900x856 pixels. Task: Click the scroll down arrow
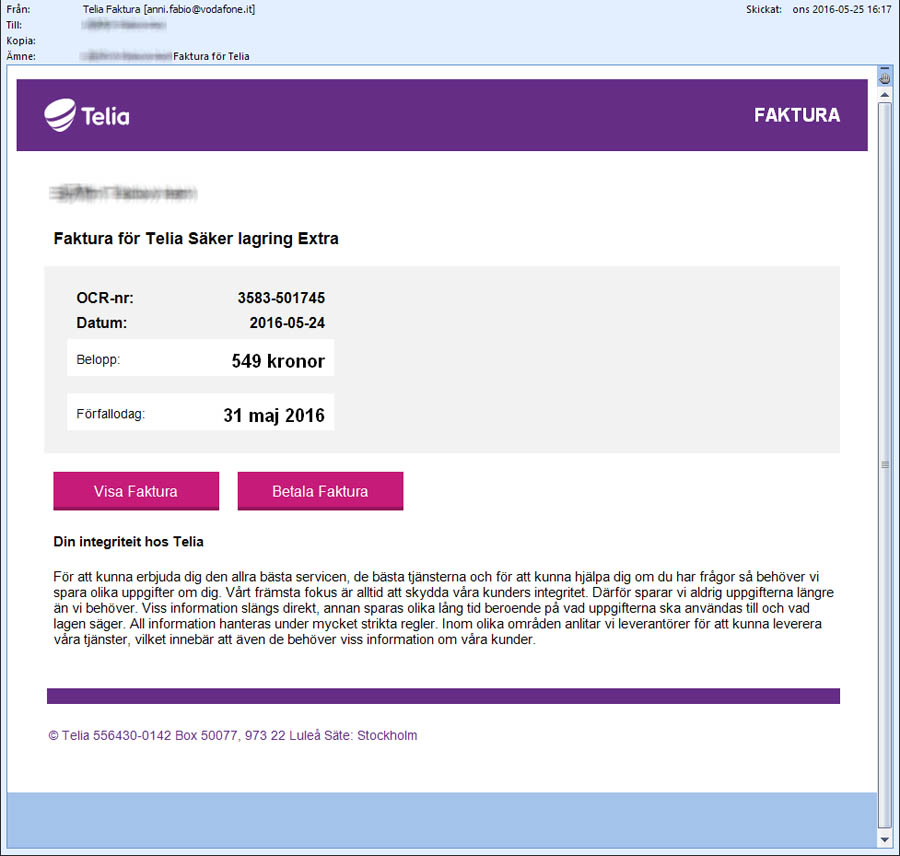pos(885,840)
